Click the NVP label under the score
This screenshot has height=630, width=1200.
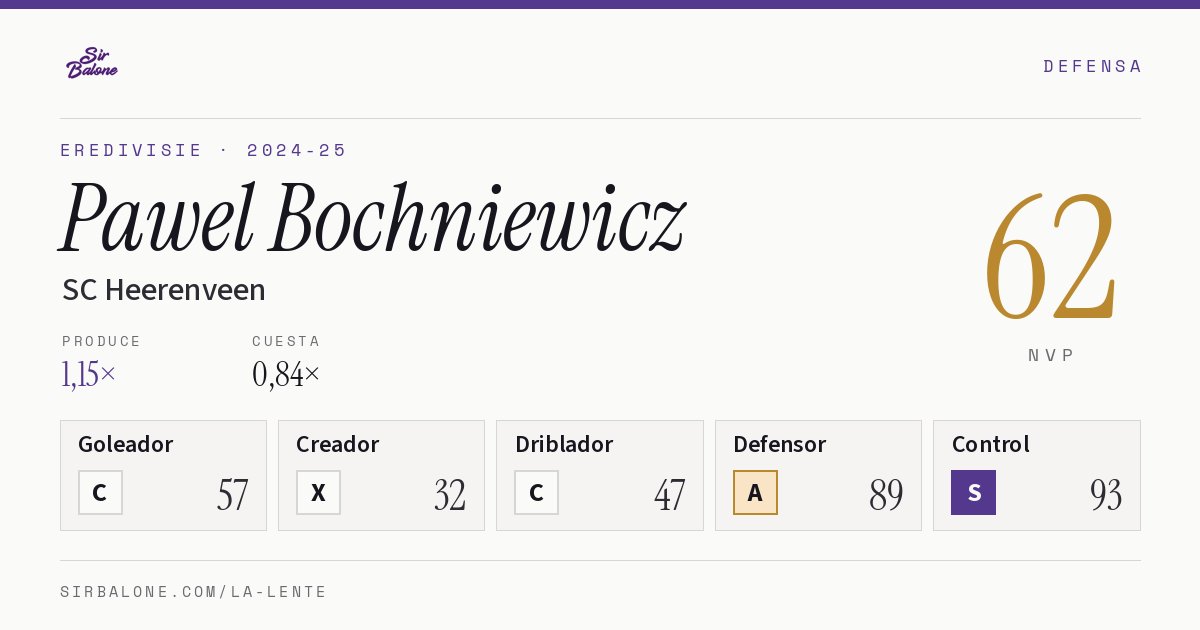click(1051, 355)
